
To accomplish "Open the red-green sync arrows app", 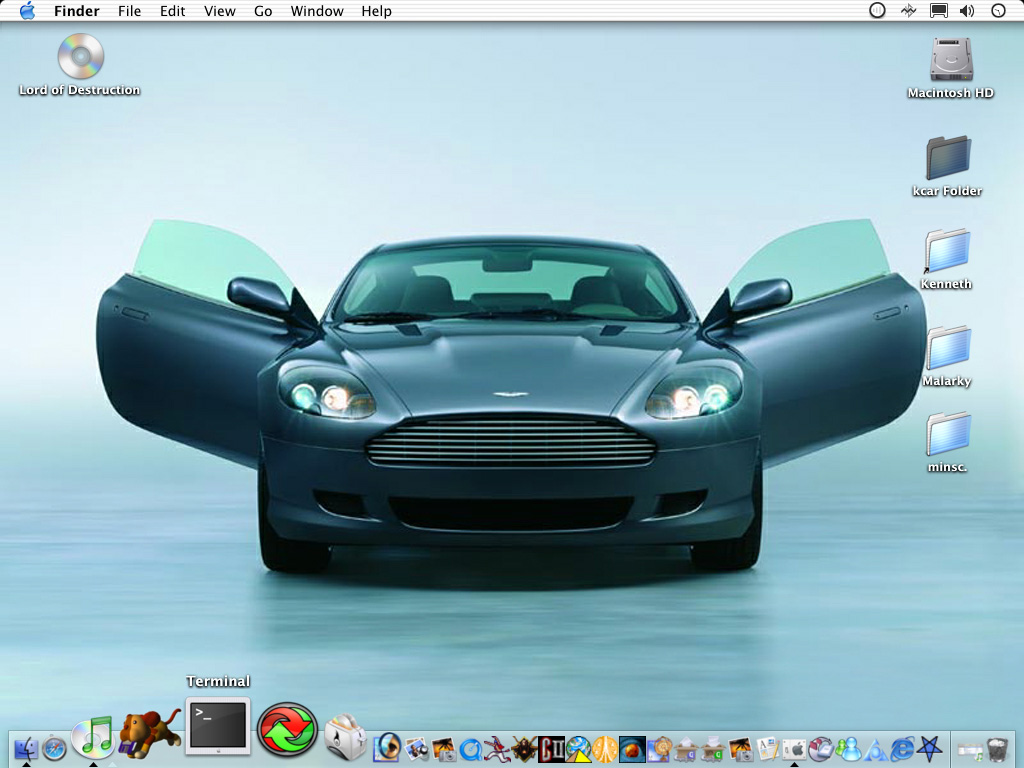I will [x=287, y=730].
